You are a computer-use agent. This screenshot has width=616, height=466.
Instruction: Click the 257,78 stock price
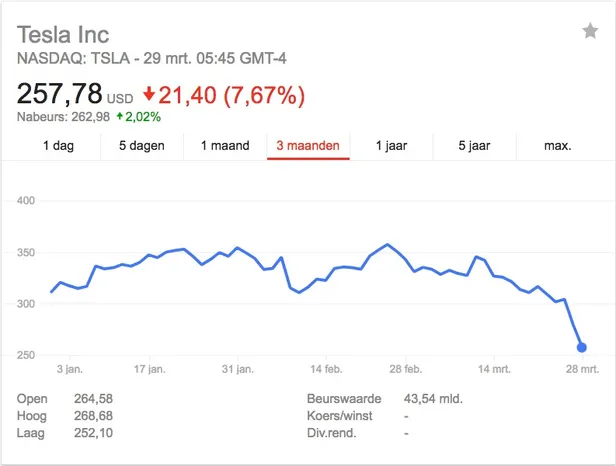(x=59, y=95)
